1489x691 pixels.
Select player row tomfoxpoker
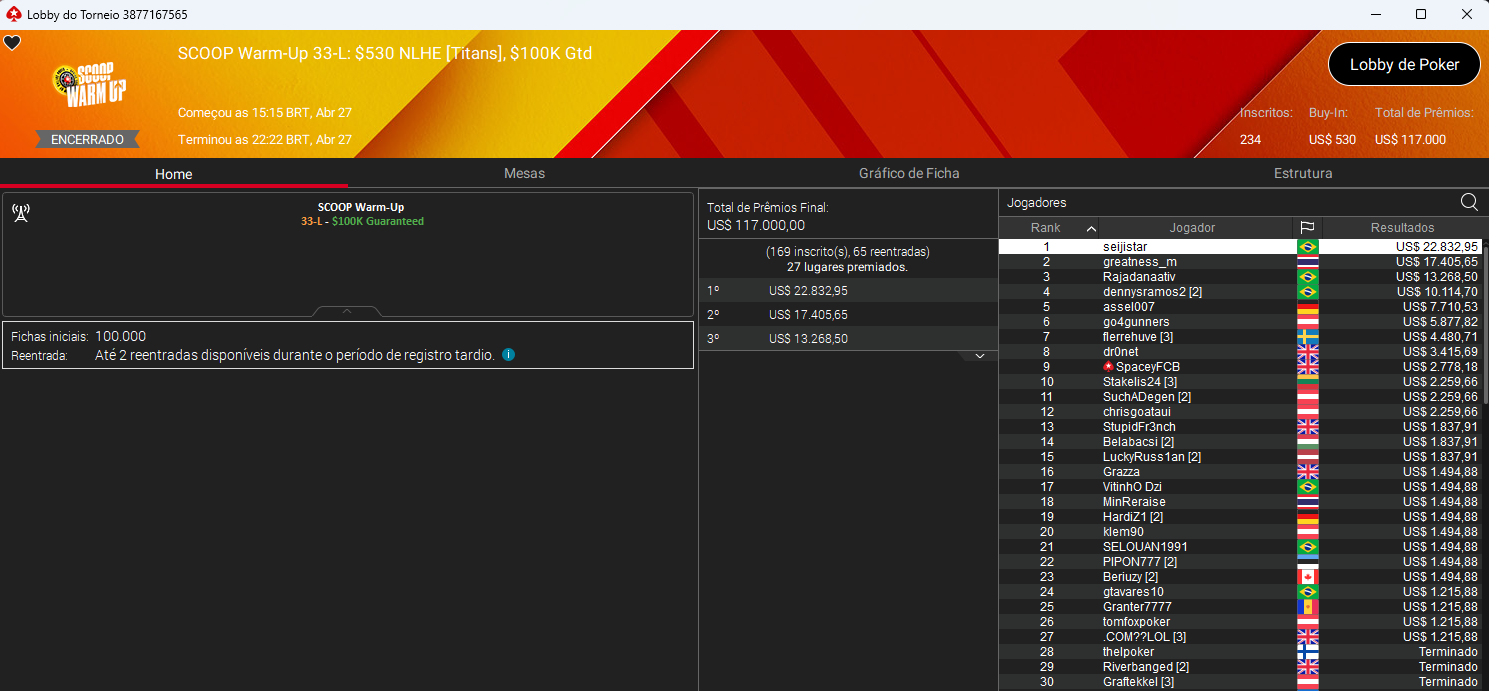[x=1240, y=622]
